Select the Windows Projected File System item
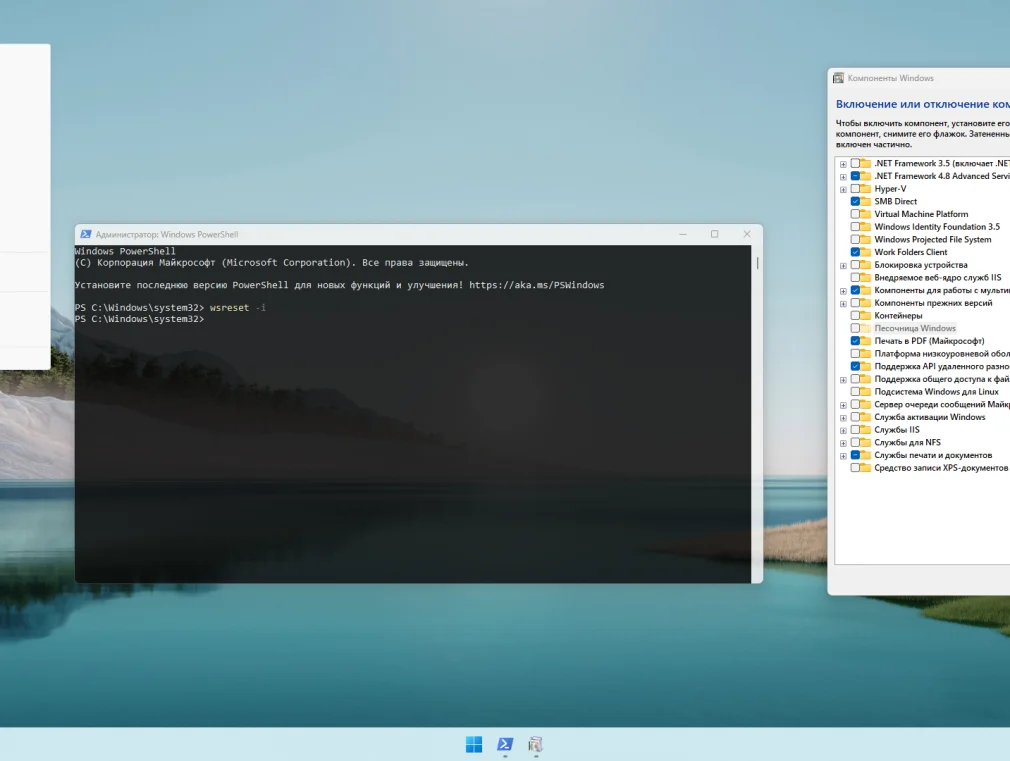1010x761 pixels. pos(932,240)
